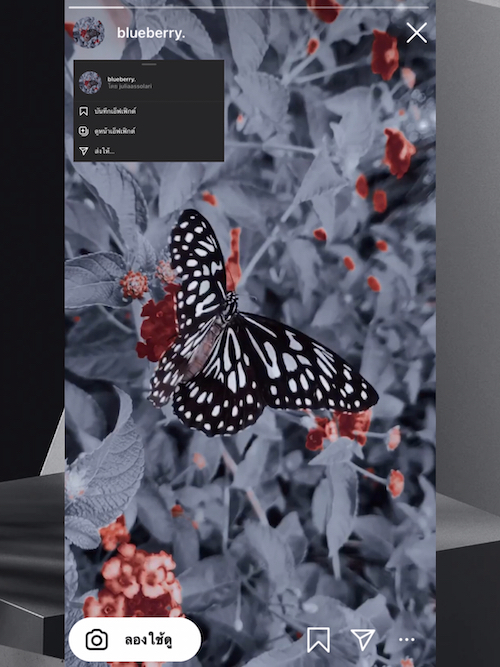Tap the ลองใช้ดู (try it) button

134,639
